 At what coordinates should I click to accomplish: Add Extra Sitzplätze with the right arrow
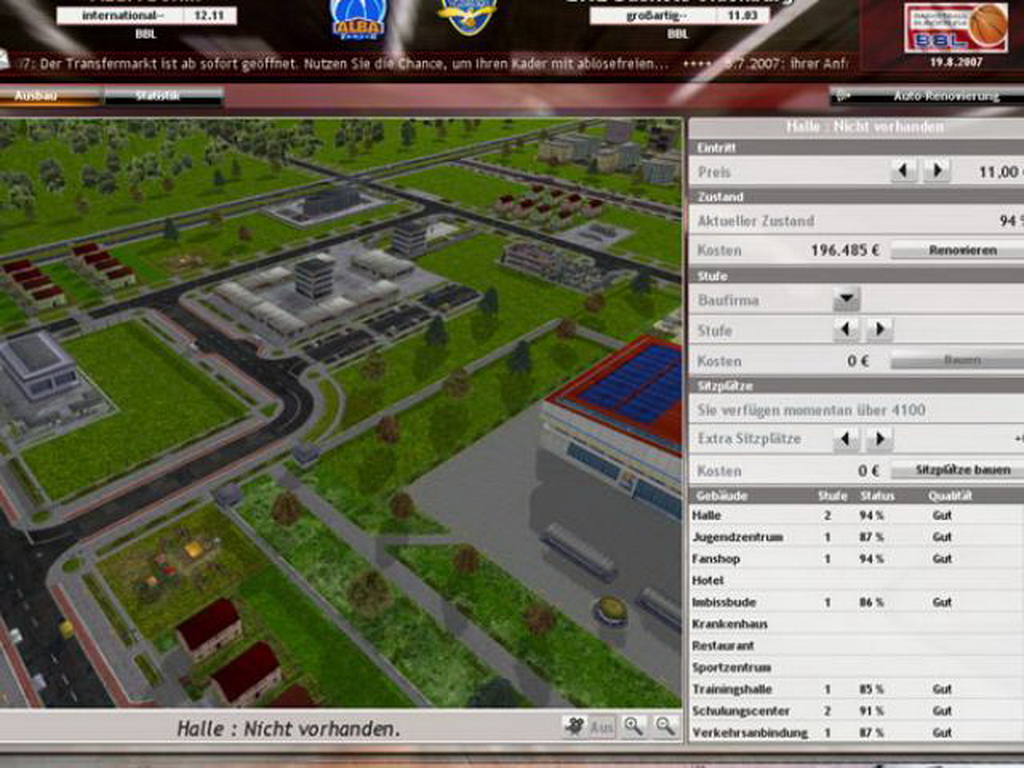[x=879, y=439]
